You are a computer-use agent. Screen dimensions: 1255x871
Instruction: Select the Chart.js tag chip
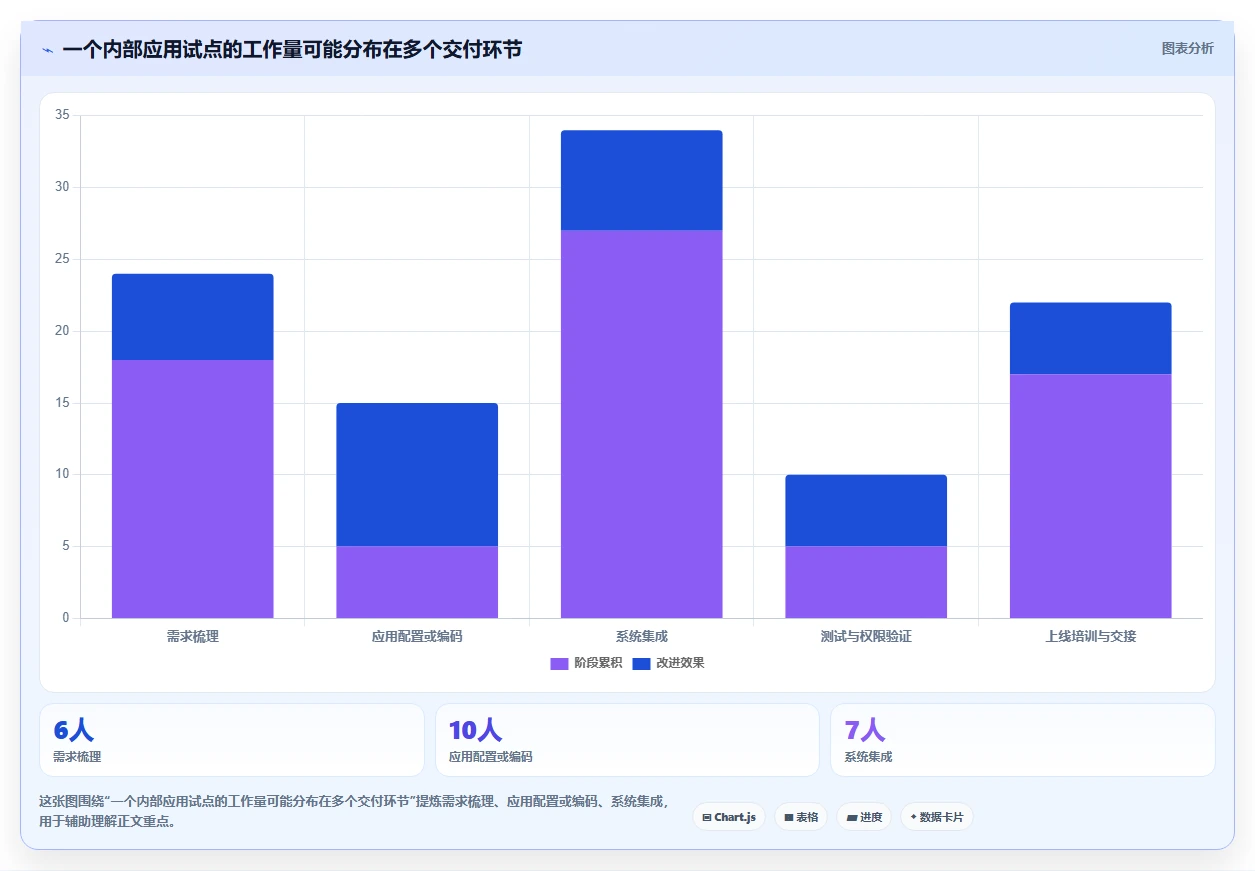pyautogui.click(x=729, y=817)
